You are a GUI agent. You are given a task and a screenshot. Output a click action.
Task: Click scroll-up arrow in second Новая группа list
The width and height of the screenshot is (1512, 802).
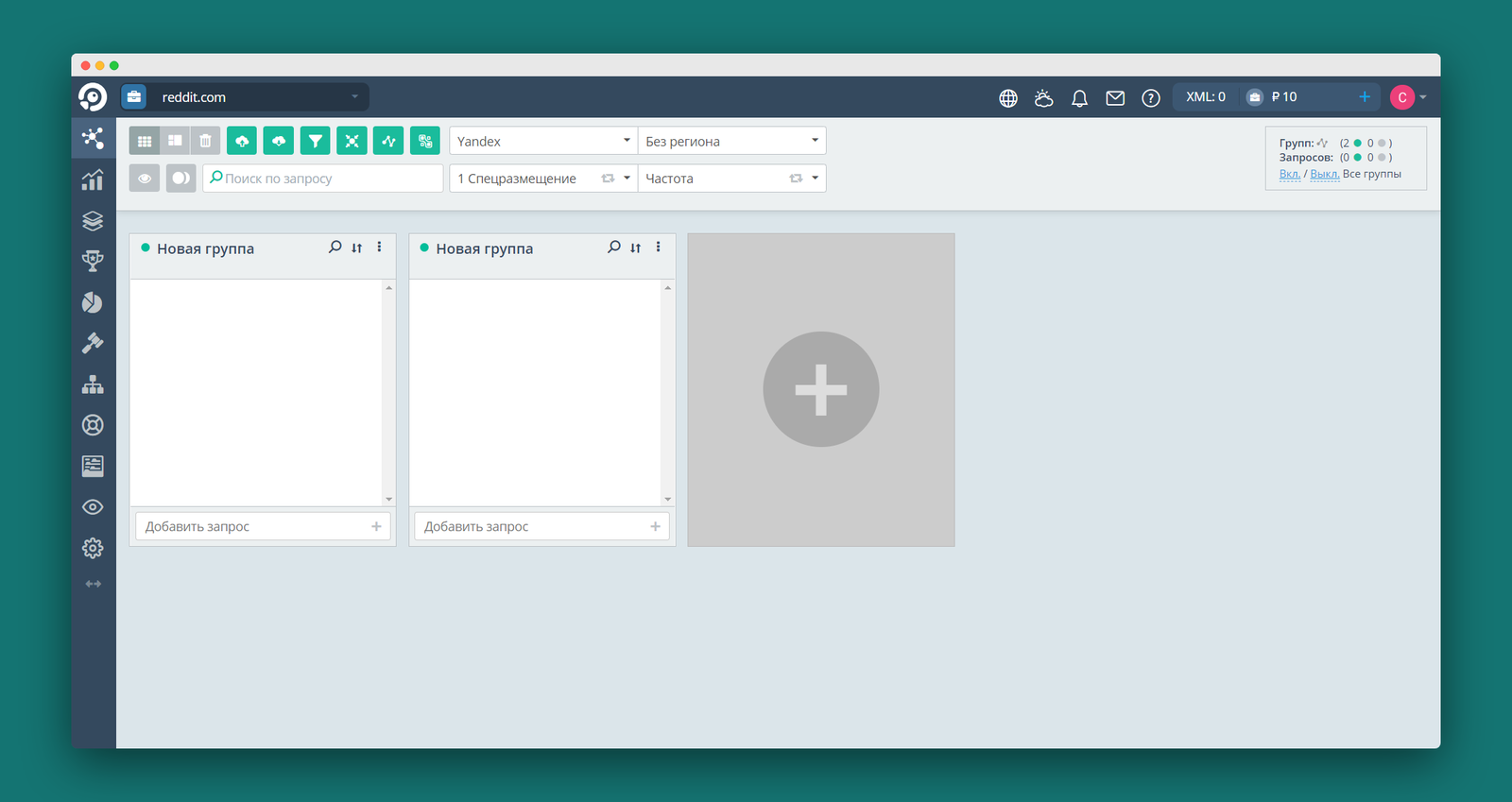(668, 287)
